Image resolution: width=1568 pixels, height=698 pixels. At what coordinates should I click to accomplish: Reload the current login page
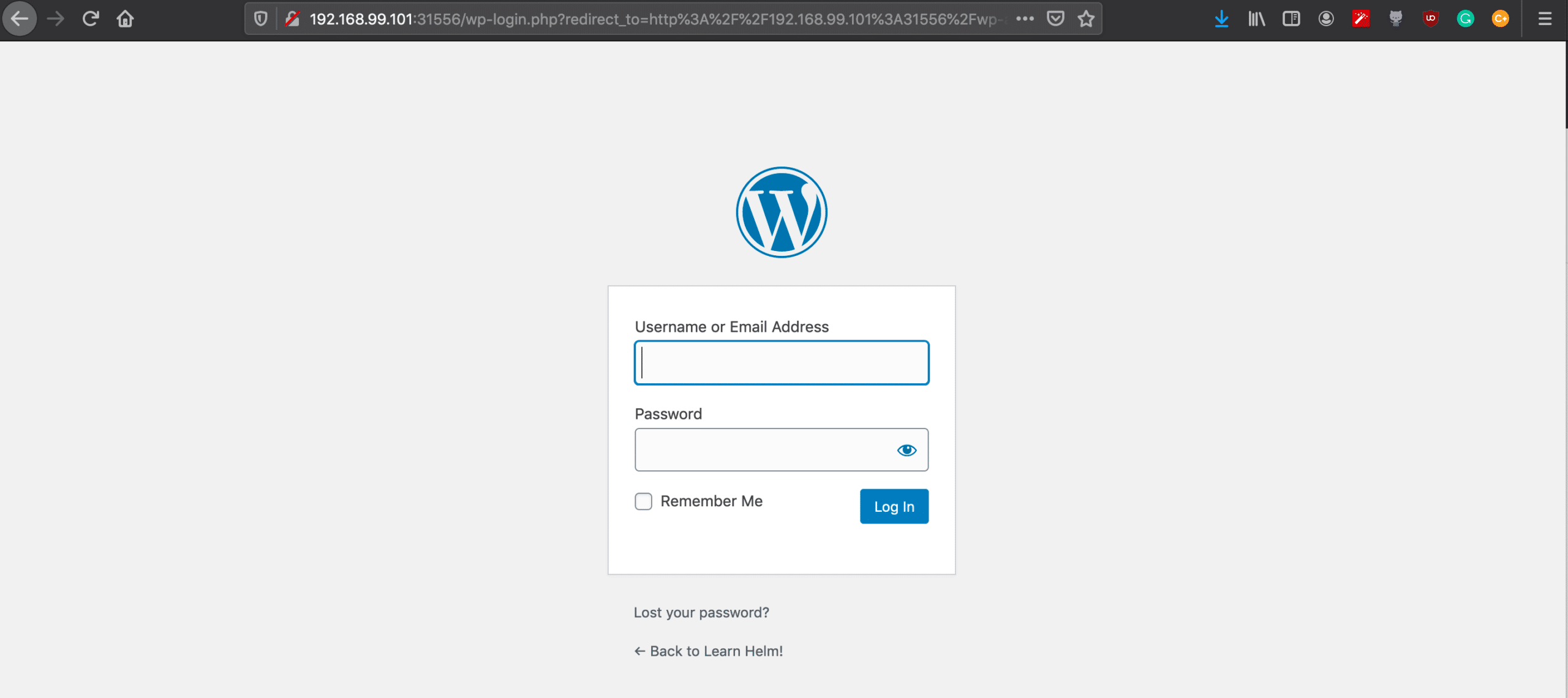coord(91,19)
